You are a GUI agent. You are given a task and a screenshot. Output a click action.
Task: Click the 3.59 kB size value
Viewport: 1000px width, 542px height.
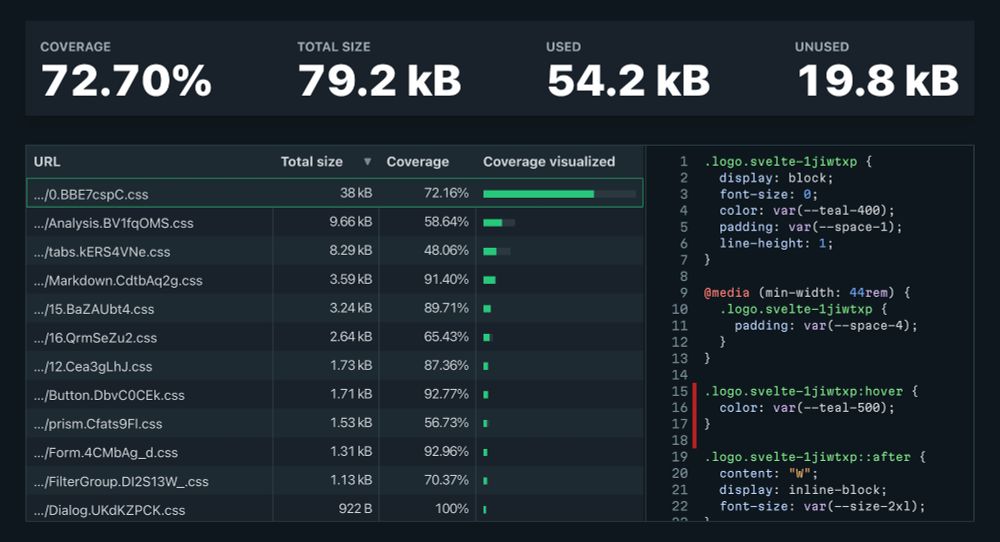(x=351, y=279)
